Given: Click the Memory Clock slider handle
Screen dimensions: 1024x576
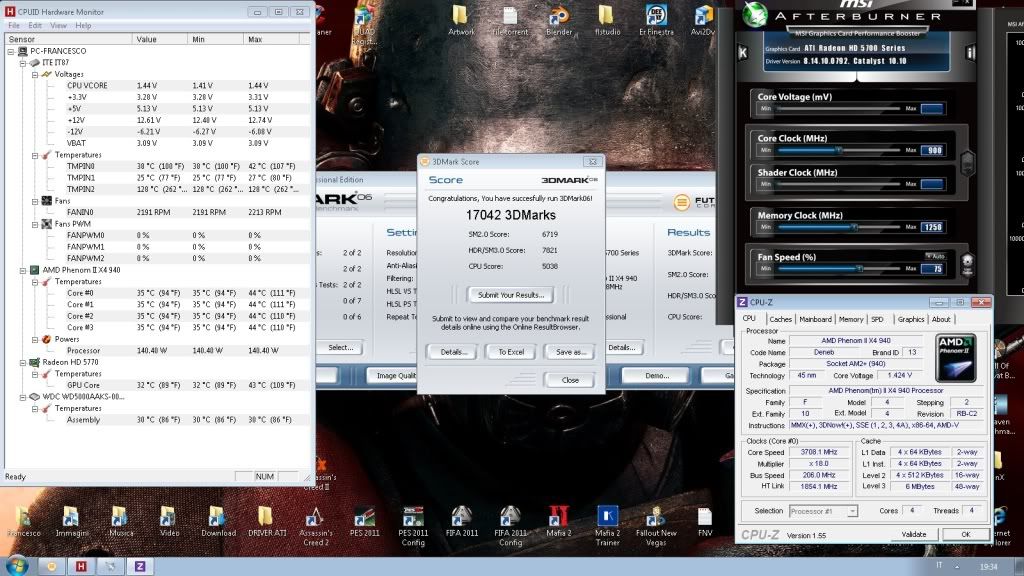Looking at the screenshot, I should pos(854,227).
